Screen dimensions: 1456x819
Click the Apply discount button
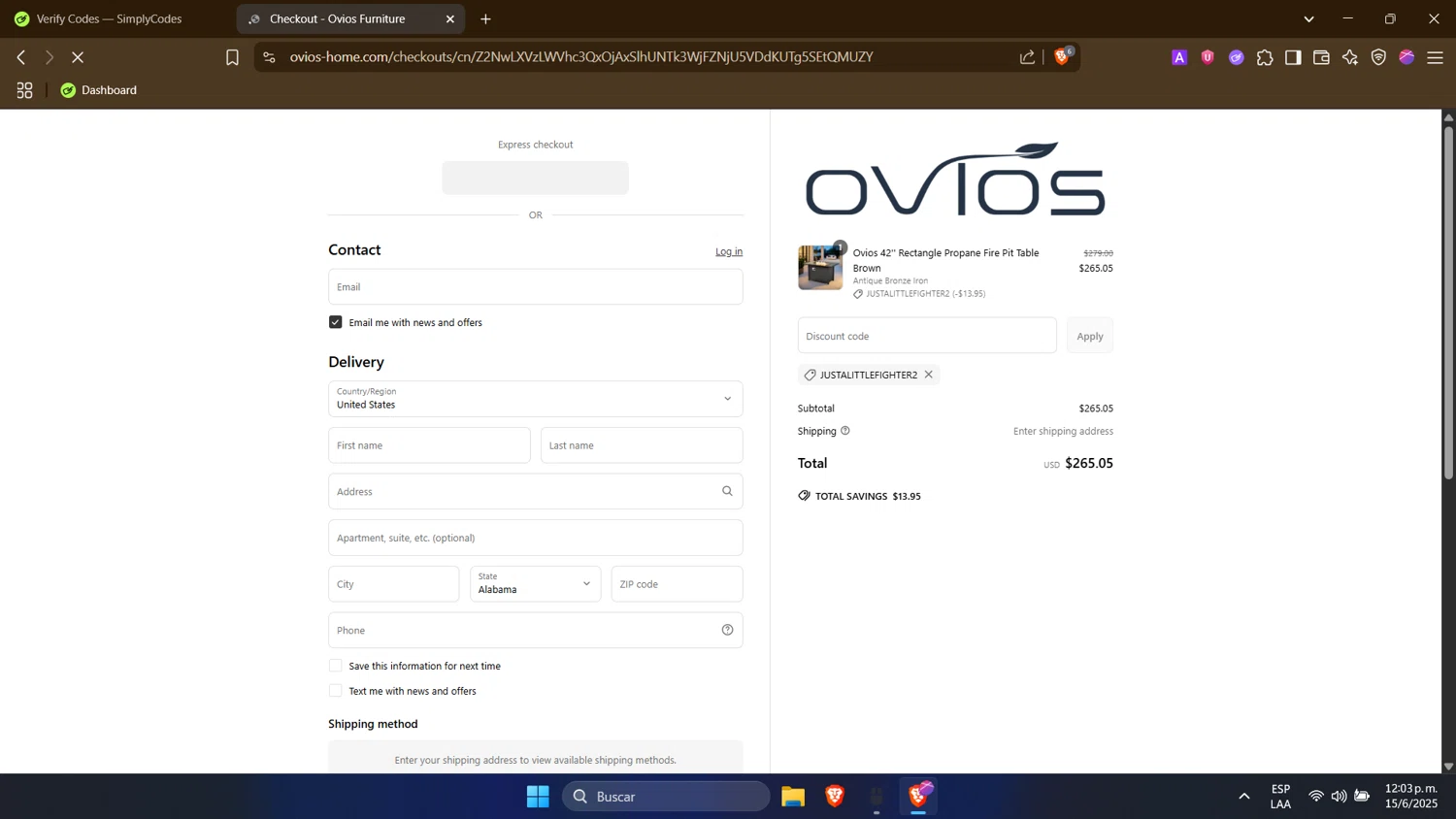[1090, 336]
